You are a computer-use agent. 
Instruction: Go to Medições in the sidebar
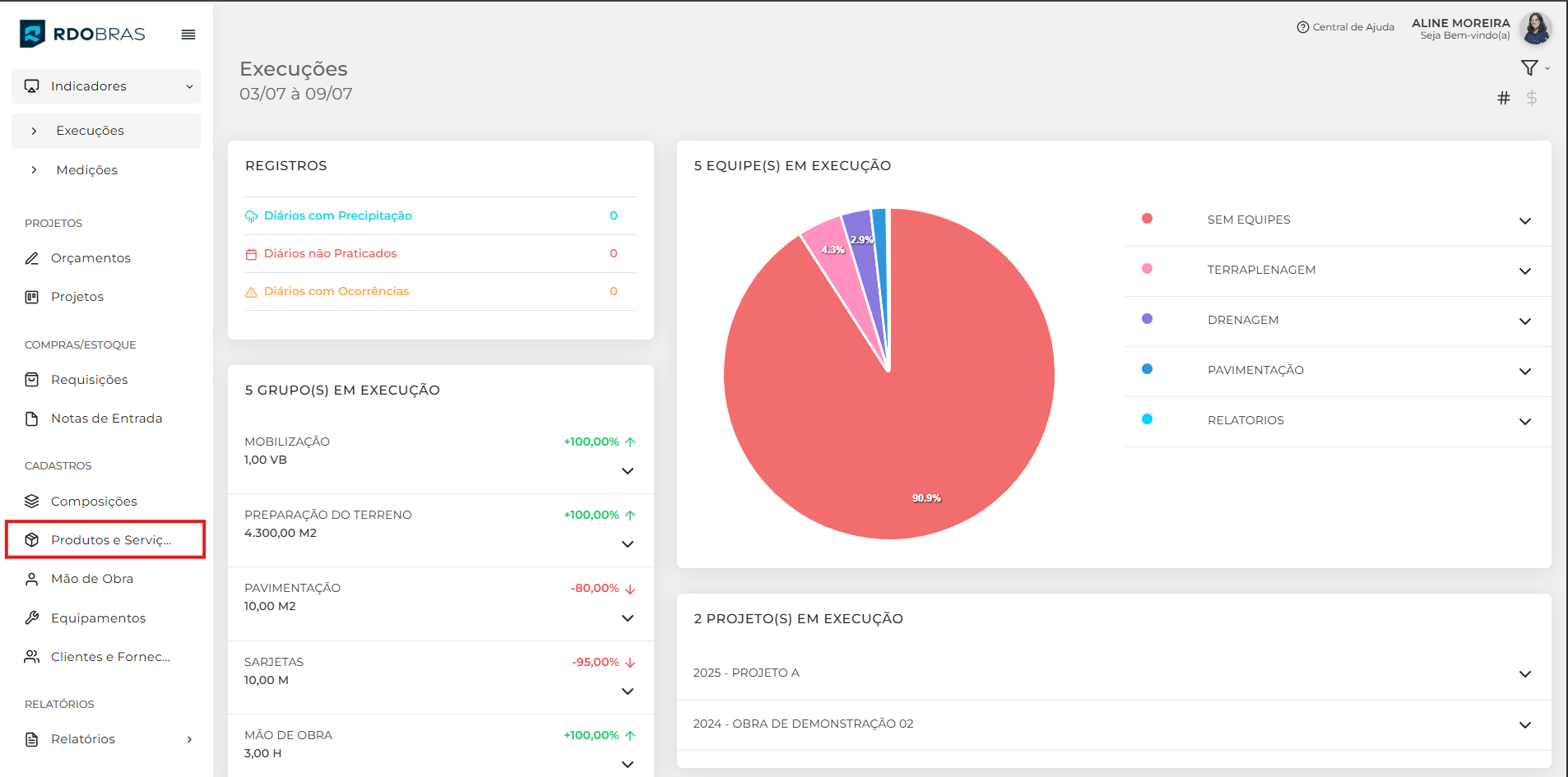point(86,170)
